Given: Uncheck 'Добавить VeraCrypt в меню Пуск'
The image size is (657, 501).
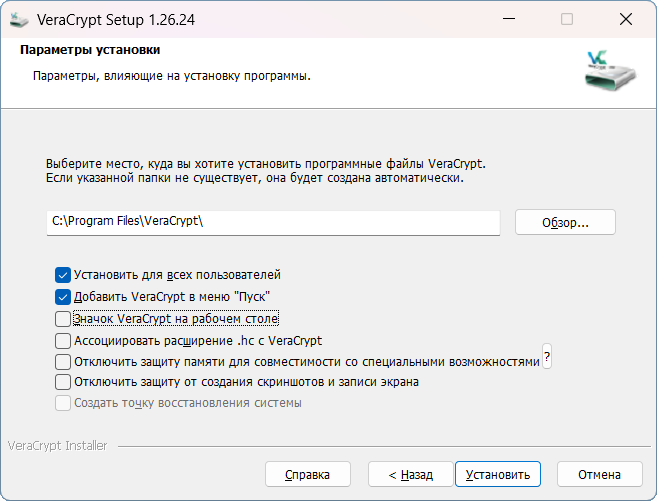Looking at the screenshot, I should click(63, 297).
